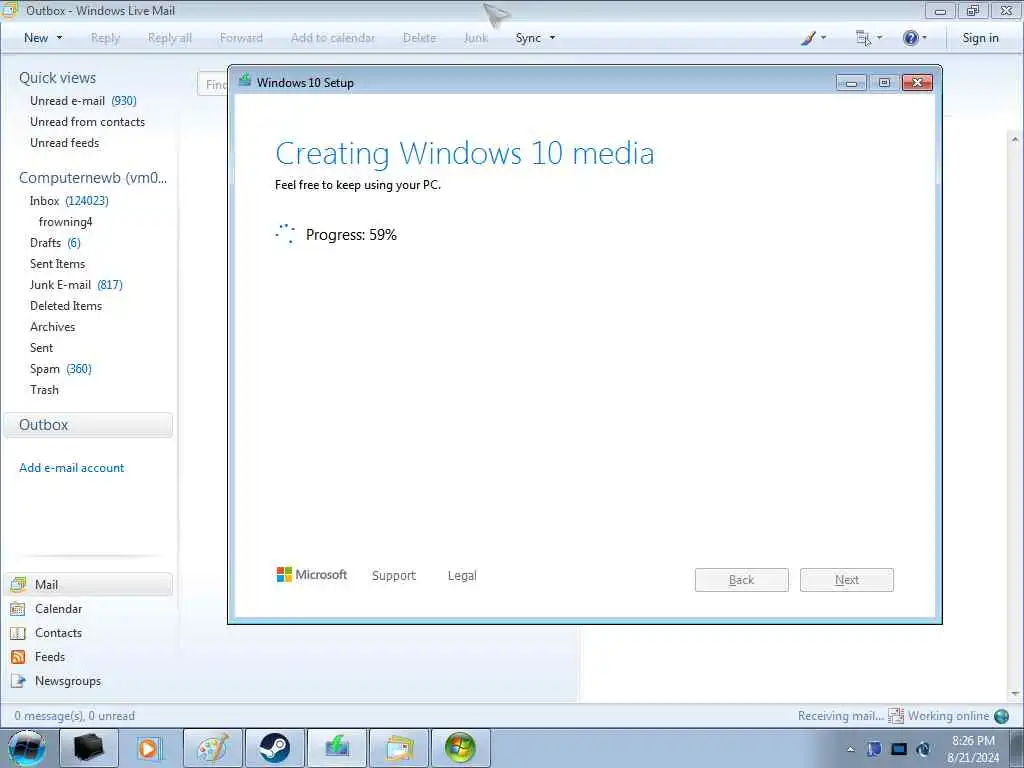Viewport: 1024px width, 768px height.
Task: Expand the Sync dropdown arrow
Action: pyautogui.click(x=552, y=38)
